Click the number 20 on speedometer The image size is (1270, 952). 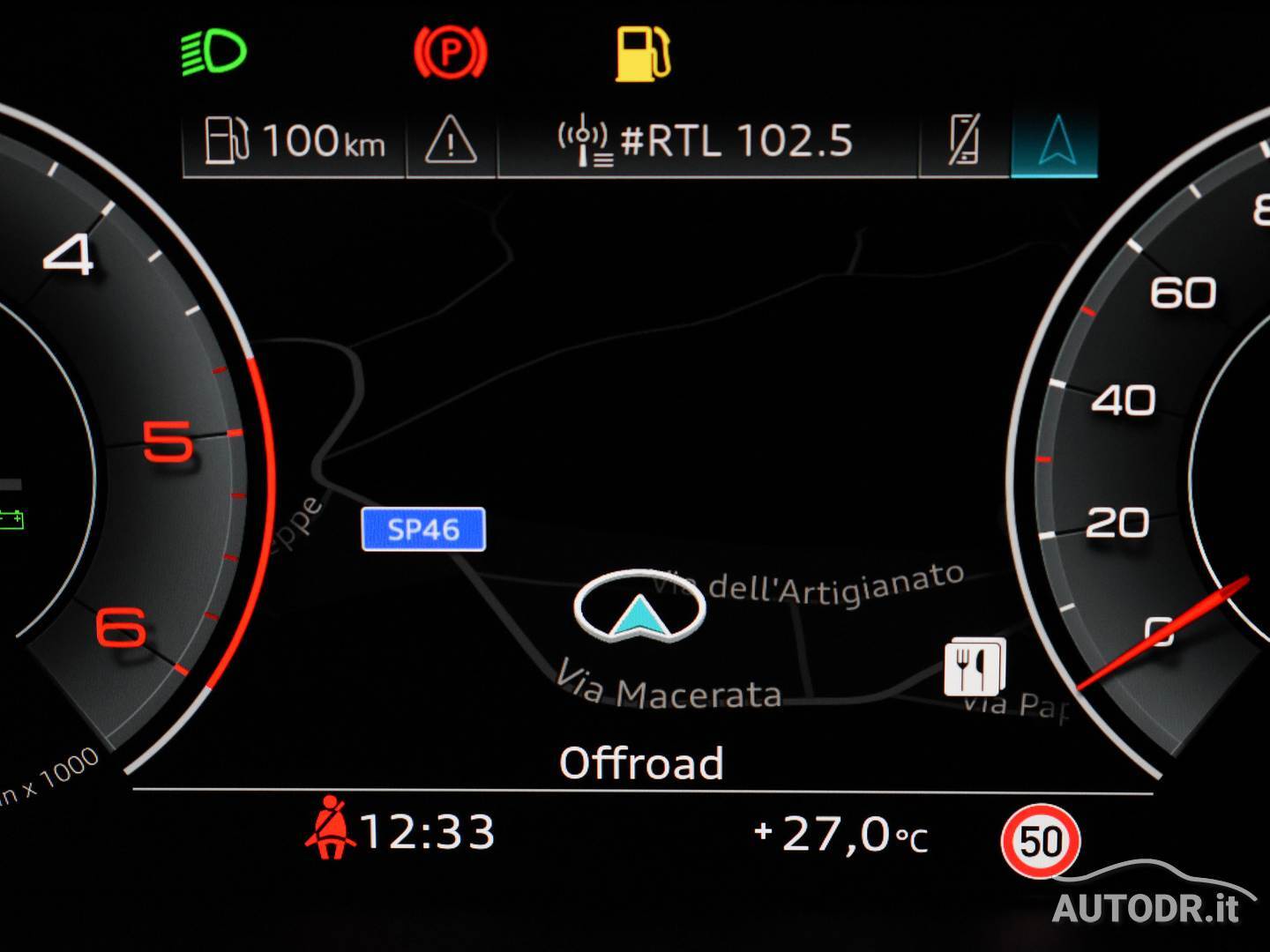1117,523
